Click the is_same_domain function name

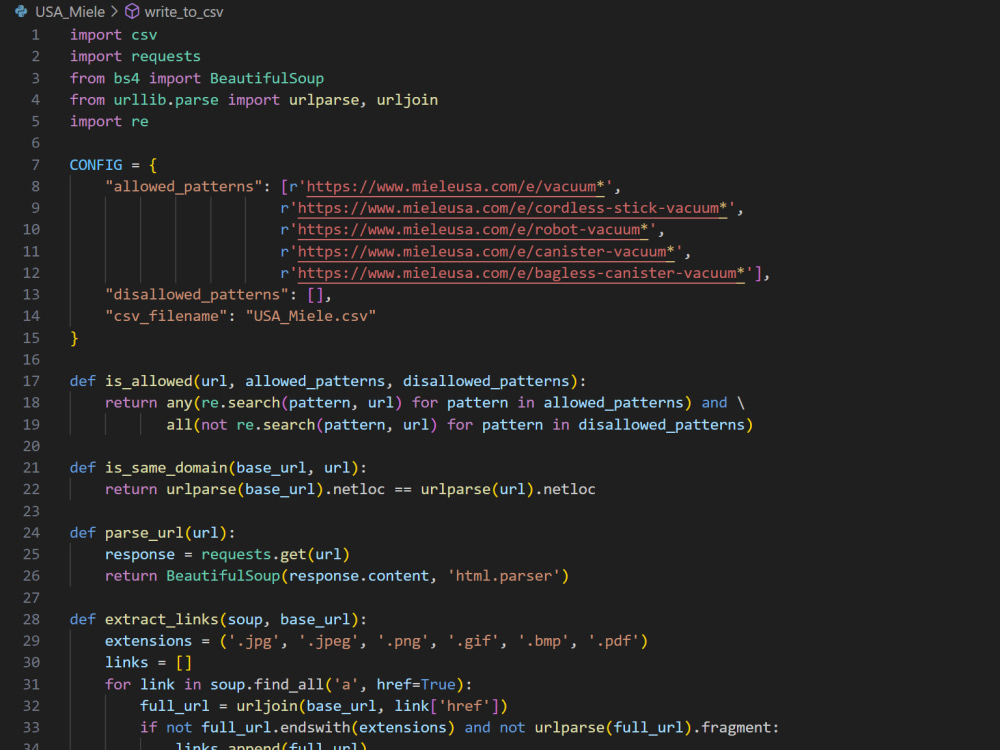click(166, 468)
